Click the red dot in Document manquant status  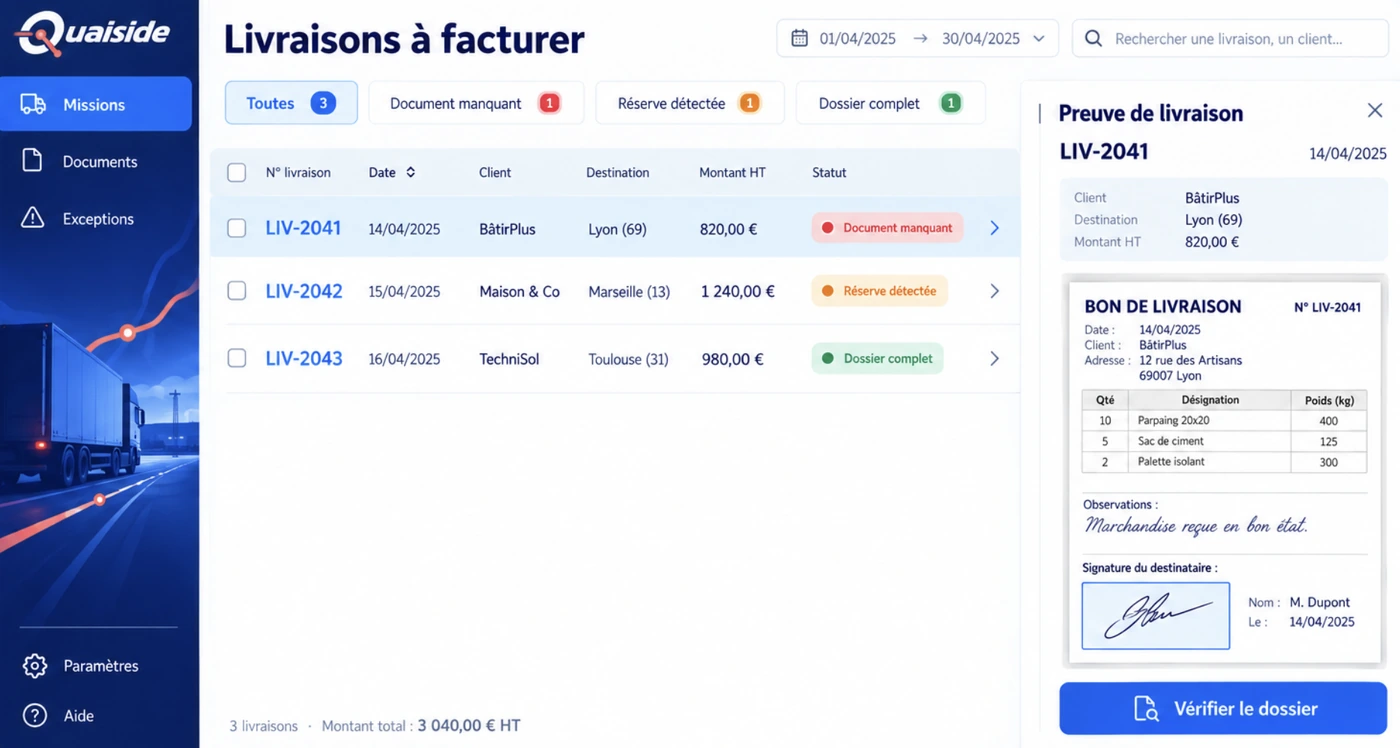pyautogui.click(x=827, y=228)
